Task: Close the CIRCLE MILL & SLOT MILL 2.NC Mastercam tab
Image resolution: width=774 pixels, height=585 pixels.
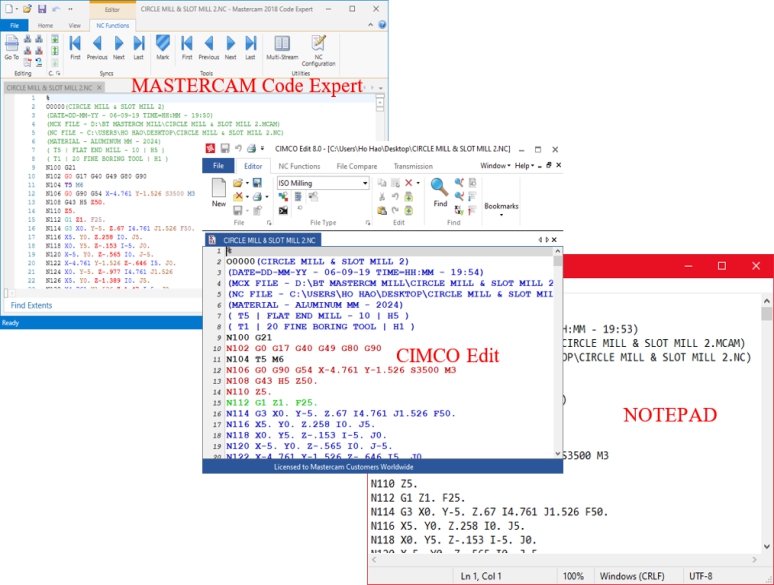Action: coord(100,88)
